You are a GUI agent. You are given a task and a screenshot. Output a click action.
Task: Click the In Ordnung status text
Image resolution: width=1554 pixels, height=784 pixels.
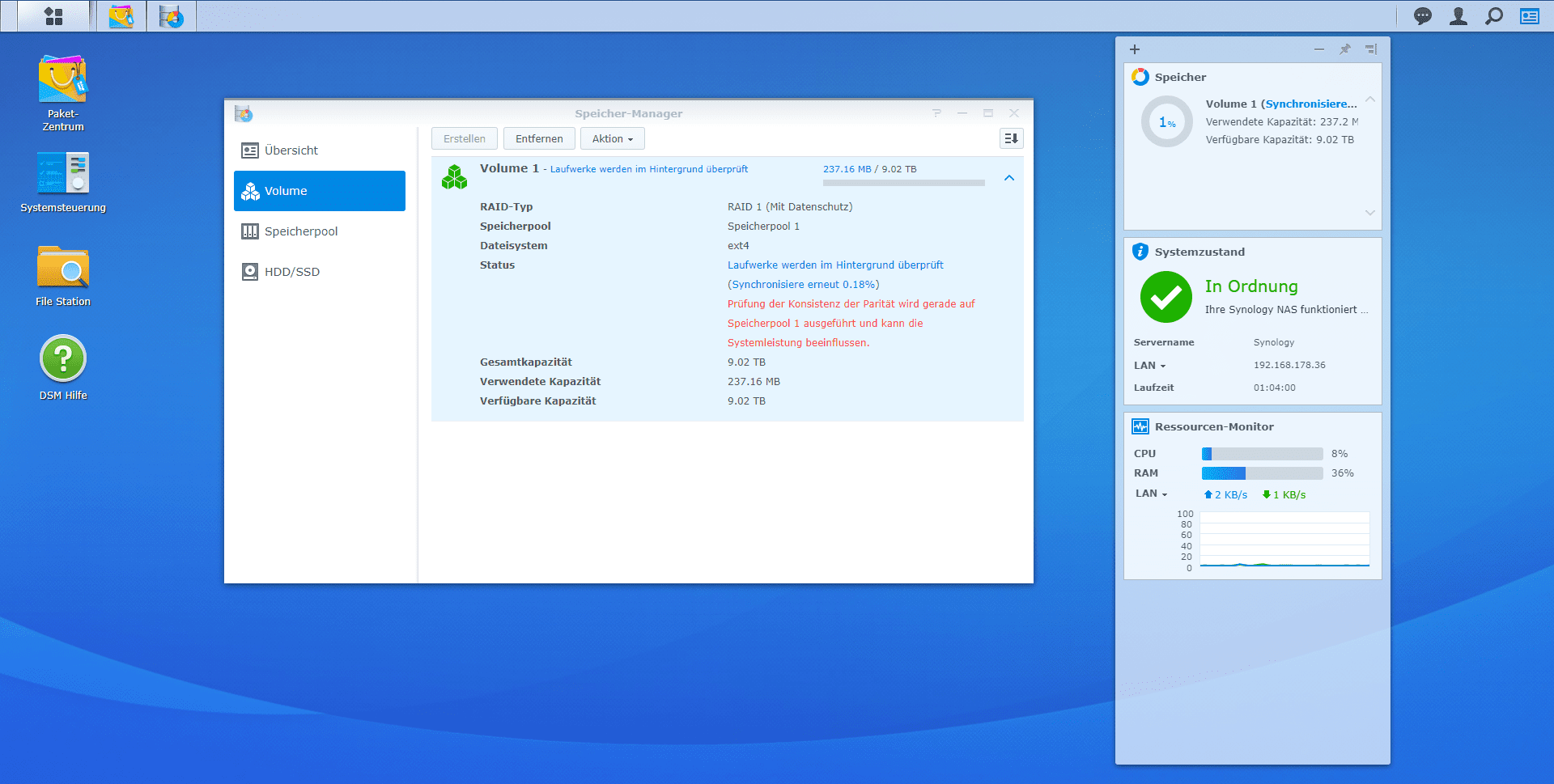(1251, 286)
